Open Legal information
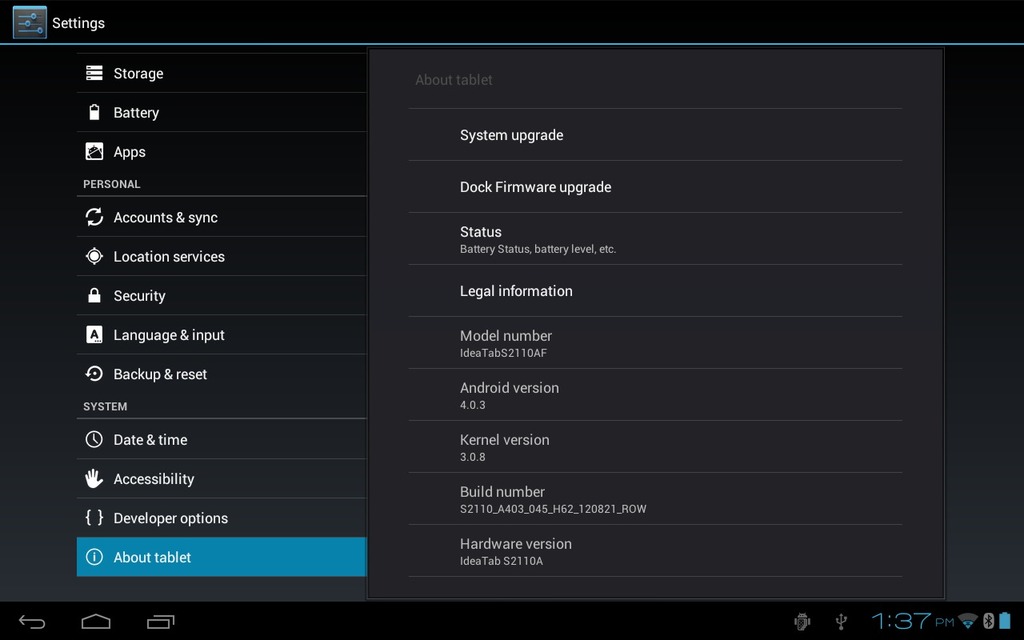The image size is (1024, 640). coord(655,291)
